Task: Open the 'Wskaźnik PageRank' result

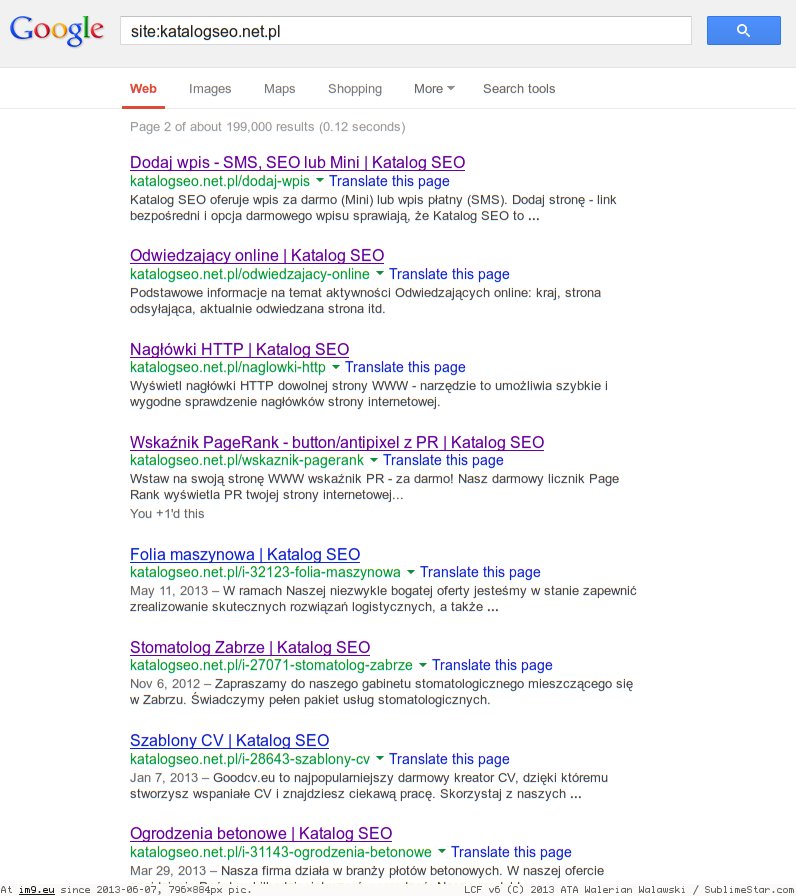Action: point(337,442)
